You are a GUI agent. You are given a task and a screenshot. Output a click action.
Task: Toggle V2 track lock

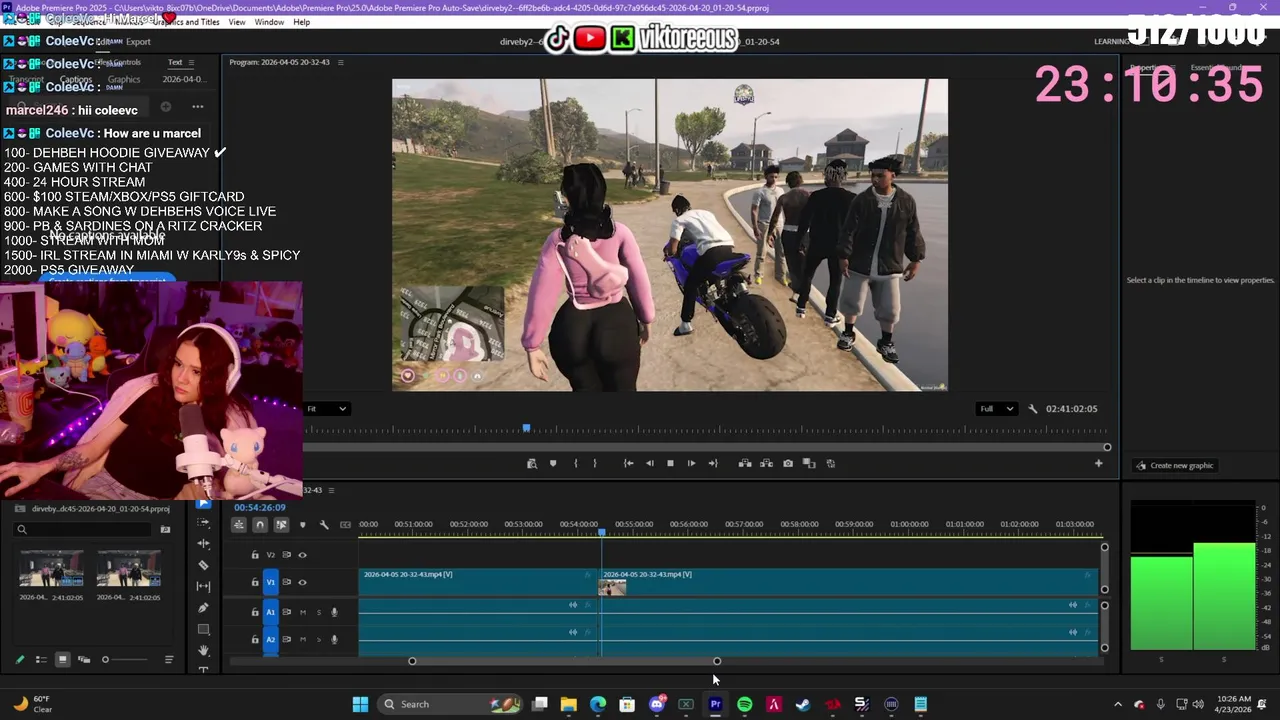point(255,555)
